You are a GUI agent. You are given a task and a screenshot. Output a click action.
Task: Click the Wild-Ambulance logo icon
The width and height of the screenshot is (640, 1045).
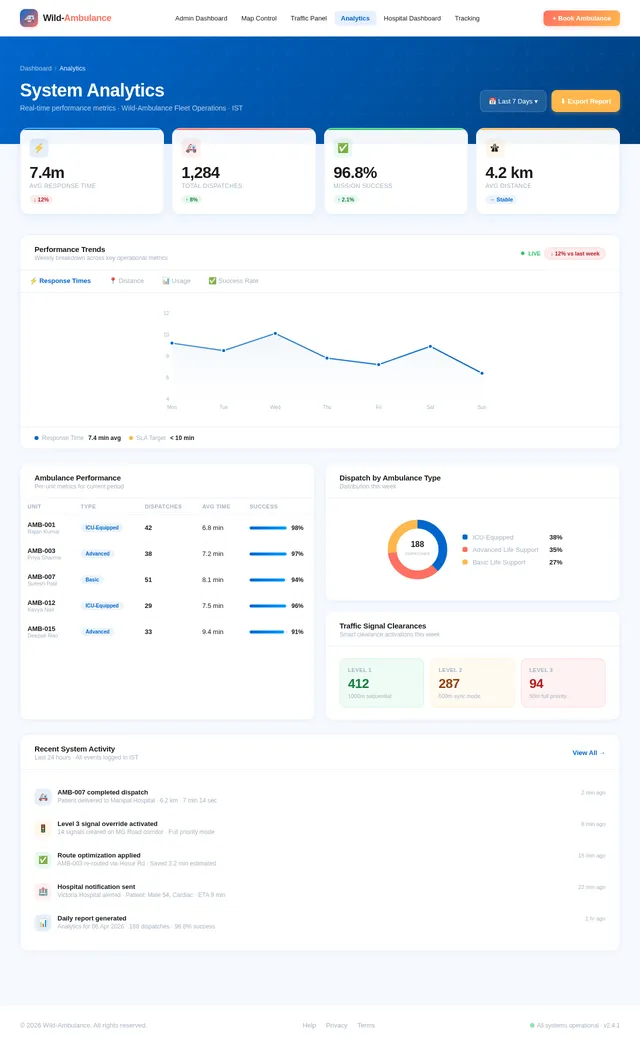29,18
